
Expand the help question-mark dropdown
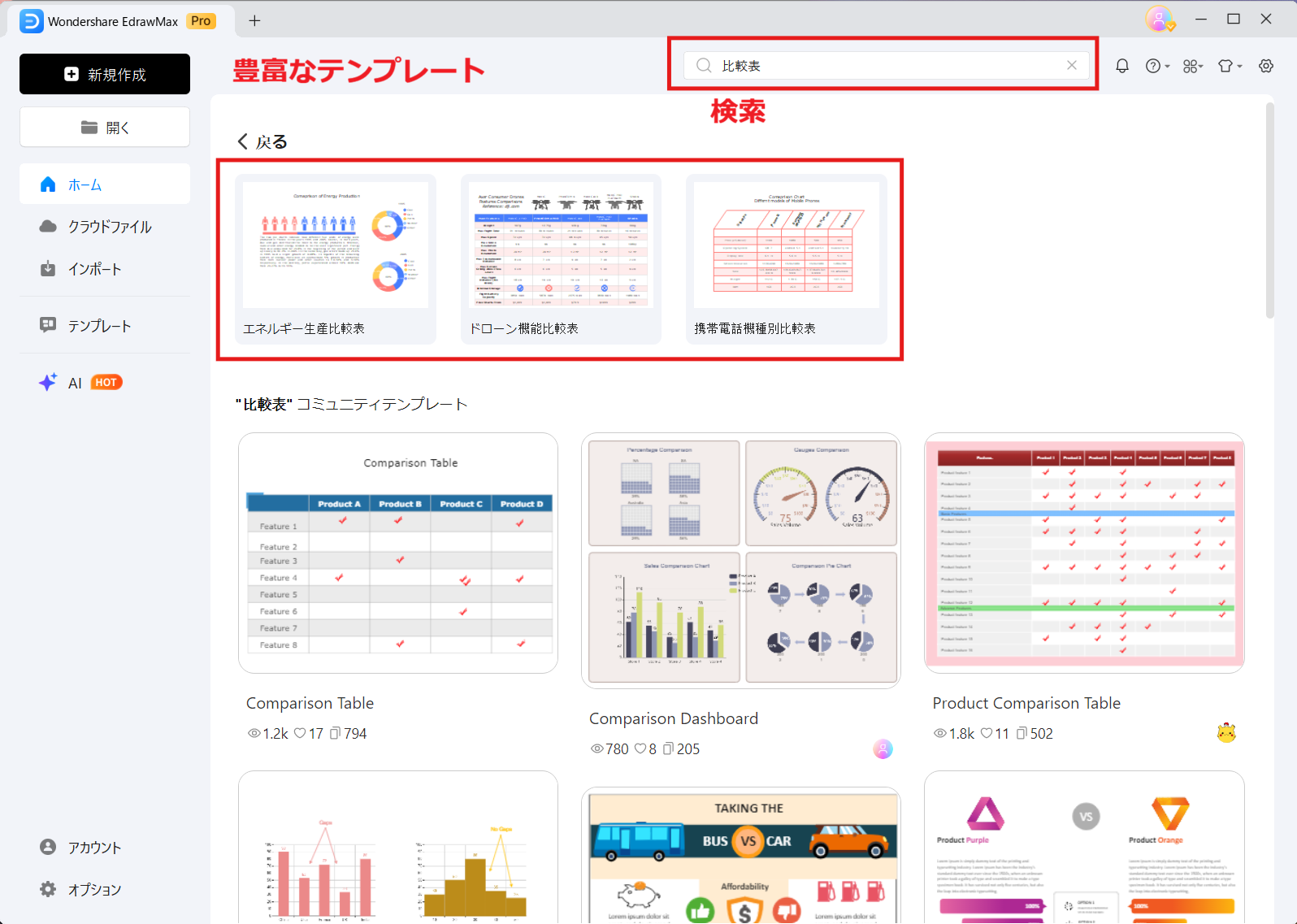(1157, 66)
